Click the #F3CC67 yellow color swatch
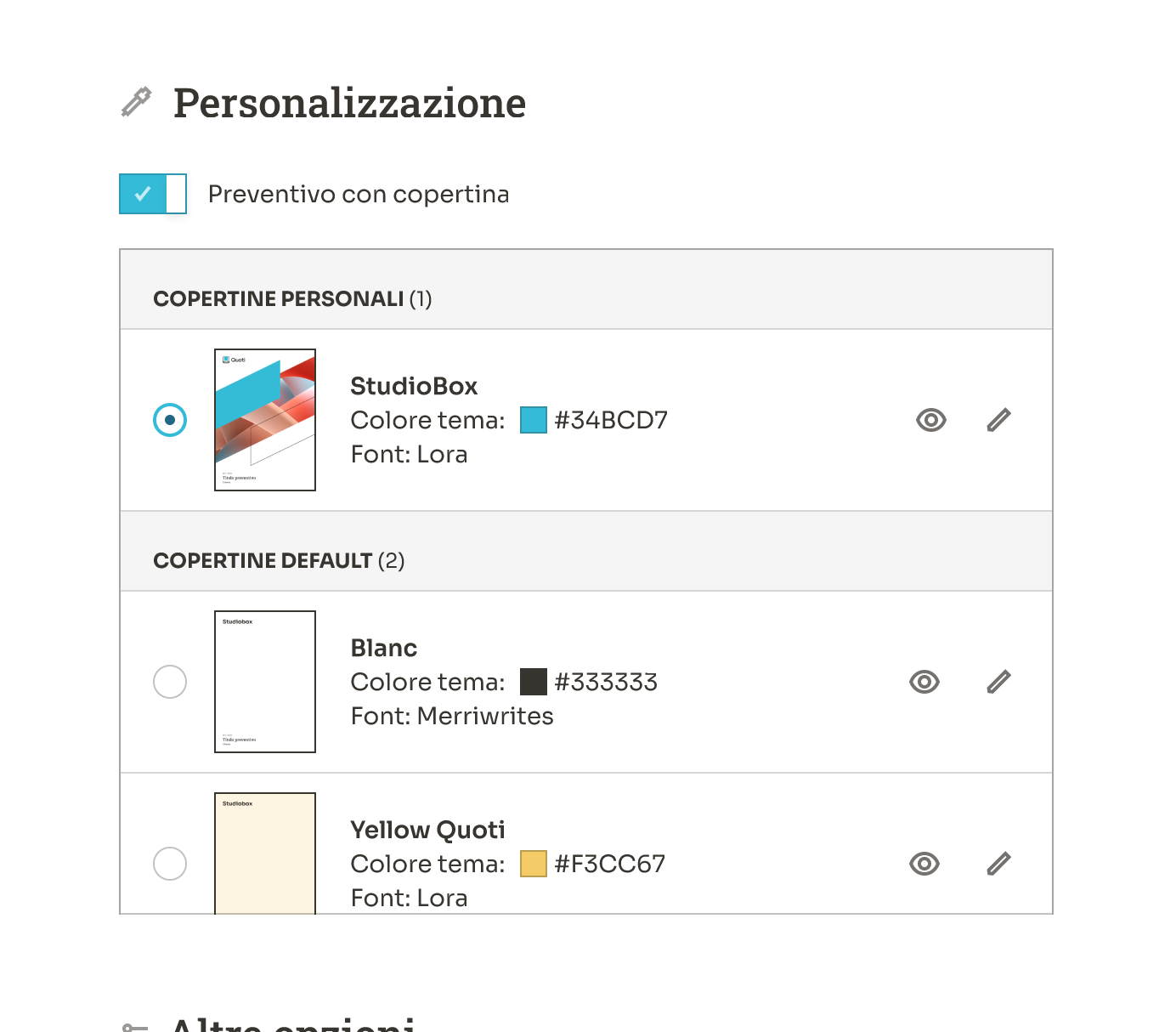This screenshot has height=1032, width=1176. (534, 864)
